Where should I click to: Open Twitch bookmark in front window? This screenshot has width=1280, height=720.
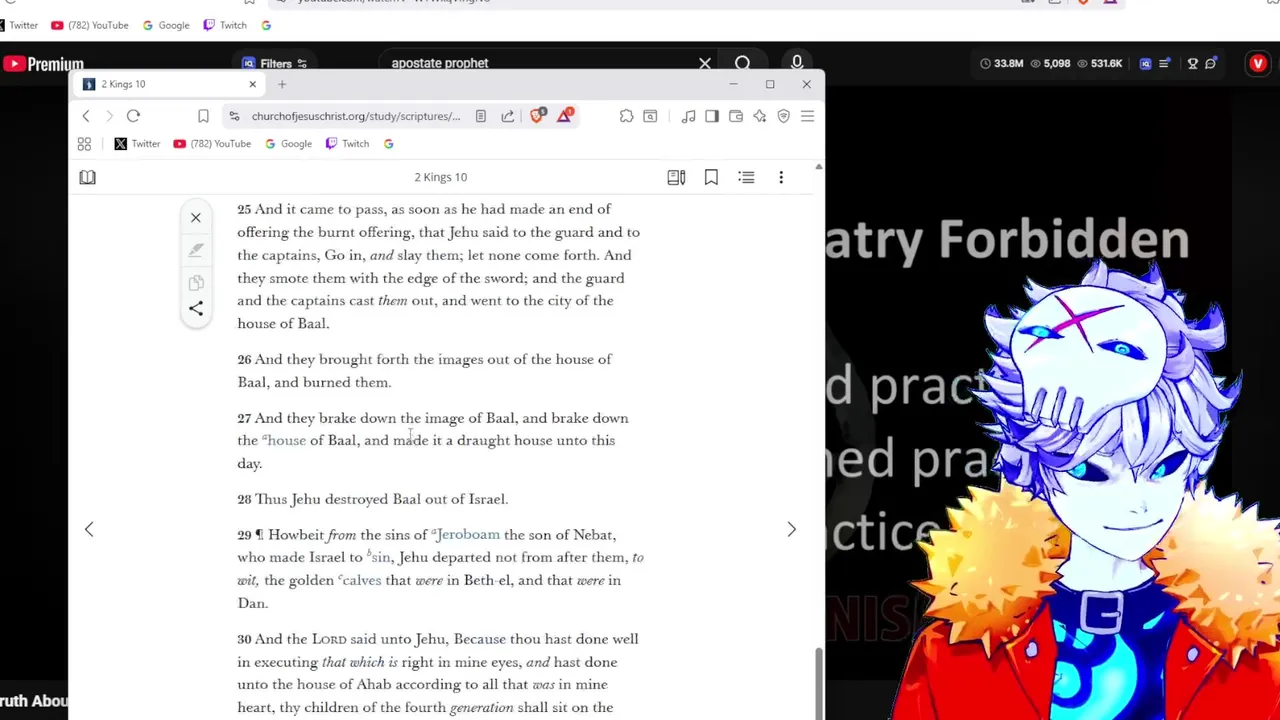347,144
